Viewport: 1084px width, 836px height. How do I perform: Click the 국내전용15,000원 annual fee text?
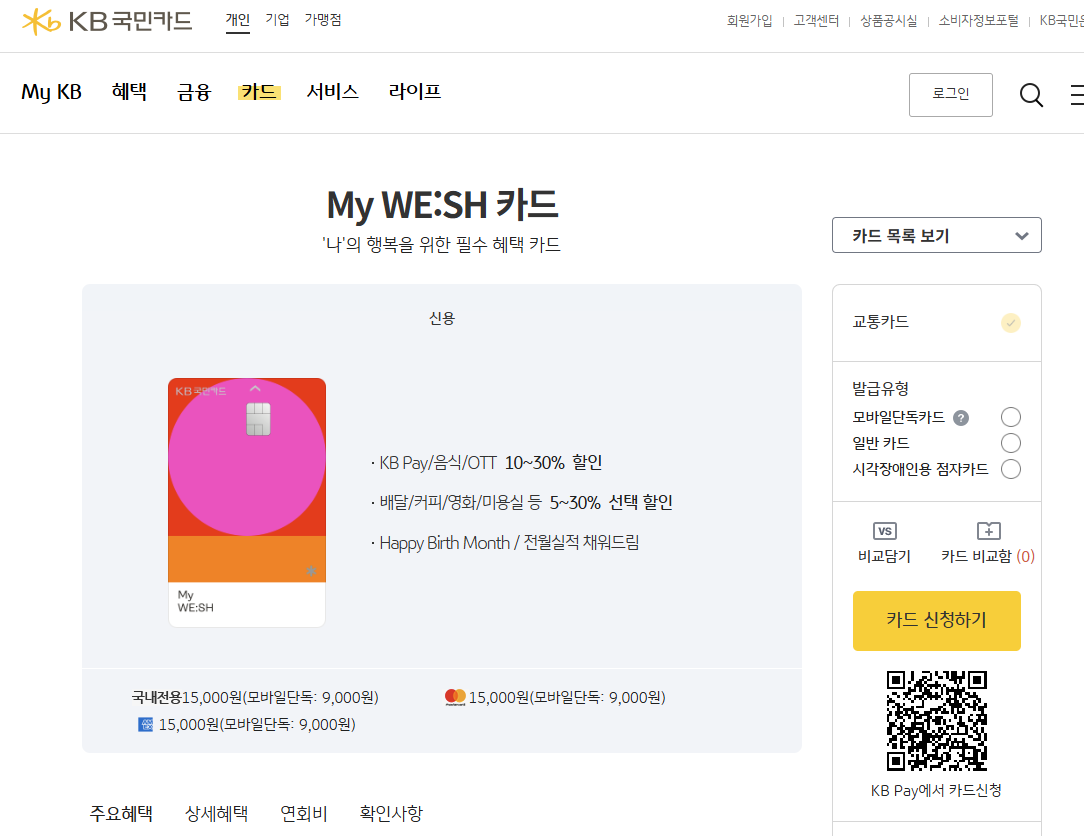(255, 697)
